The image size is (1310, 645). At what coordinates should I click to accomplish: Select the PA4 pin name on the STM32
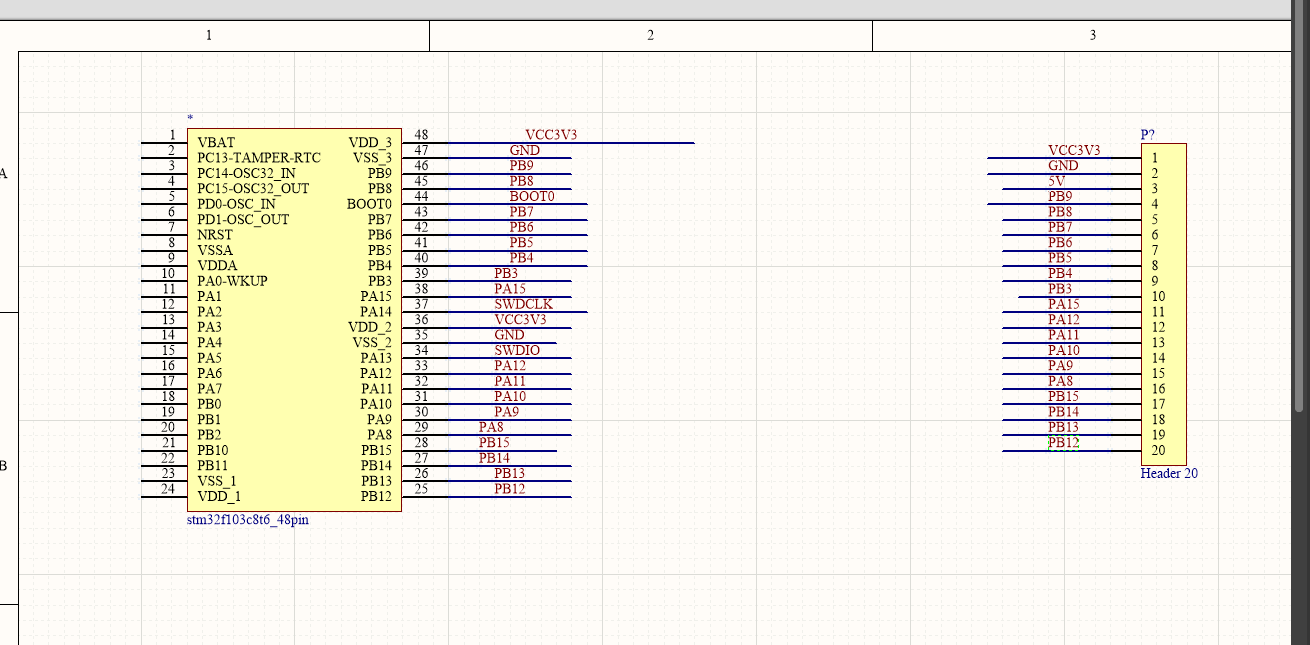[209, 343]
